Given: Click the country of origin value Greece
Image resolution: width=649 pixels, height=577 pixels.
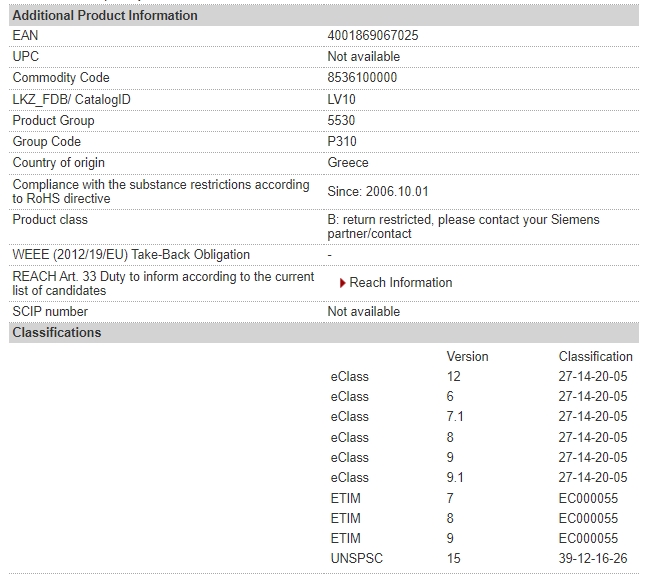Looking at the screenshot, I should (348, 163).
